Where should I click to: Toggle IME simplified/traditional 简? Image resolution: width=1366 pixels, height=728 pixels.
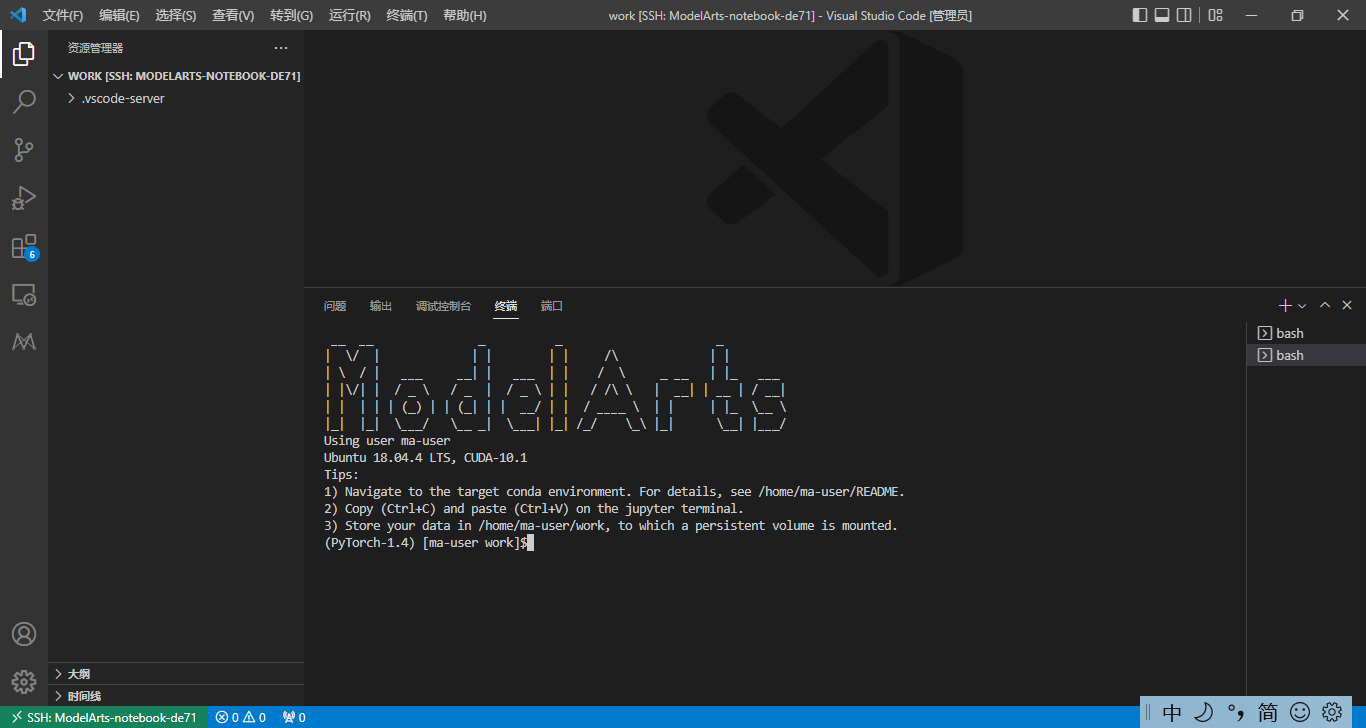(1268, 712)
